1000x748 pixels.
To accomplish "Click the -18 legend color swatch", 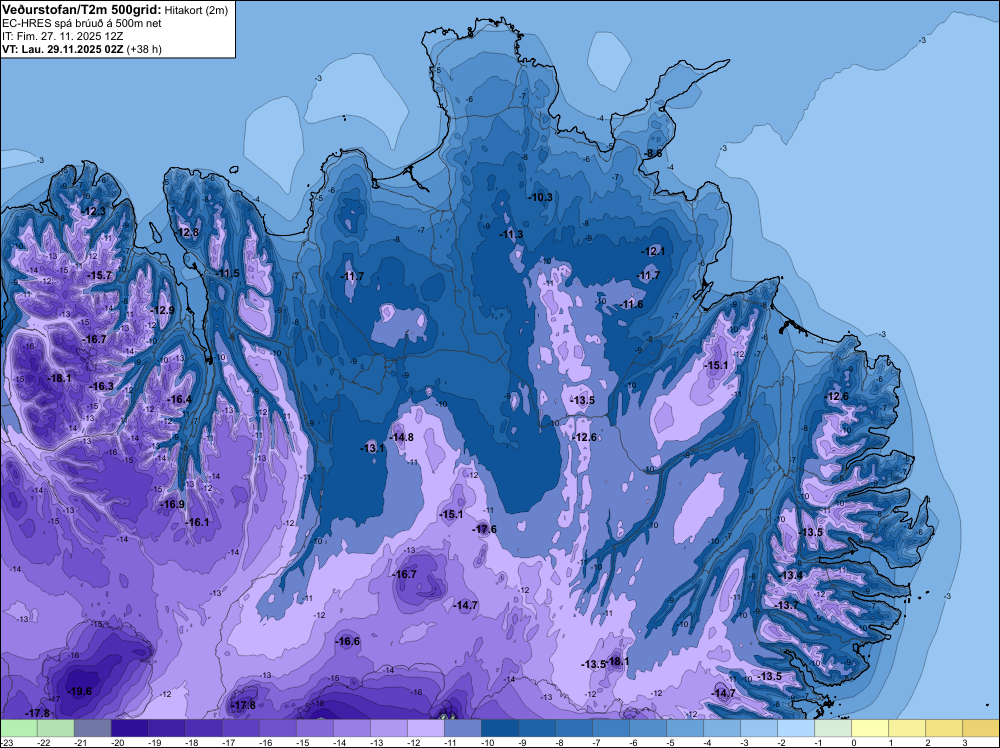I will (x=203, y=728).
